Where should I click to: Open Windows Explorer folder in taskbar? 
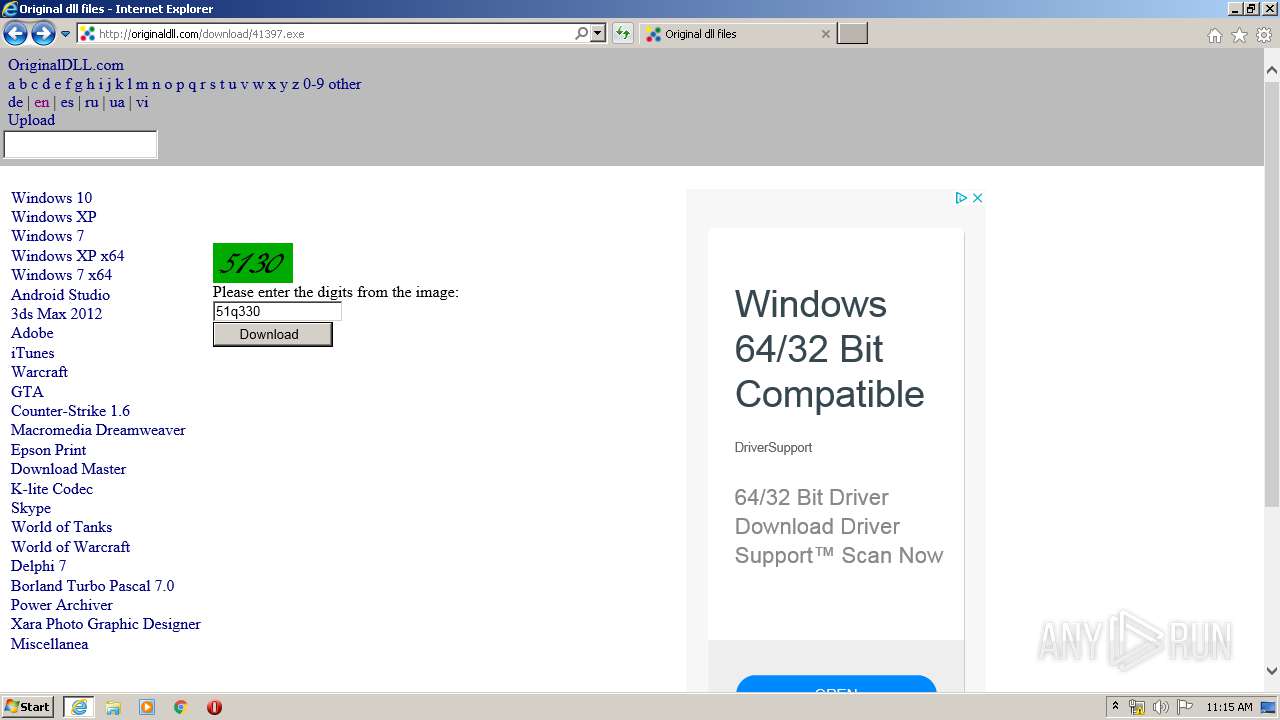tap(113, 707)
